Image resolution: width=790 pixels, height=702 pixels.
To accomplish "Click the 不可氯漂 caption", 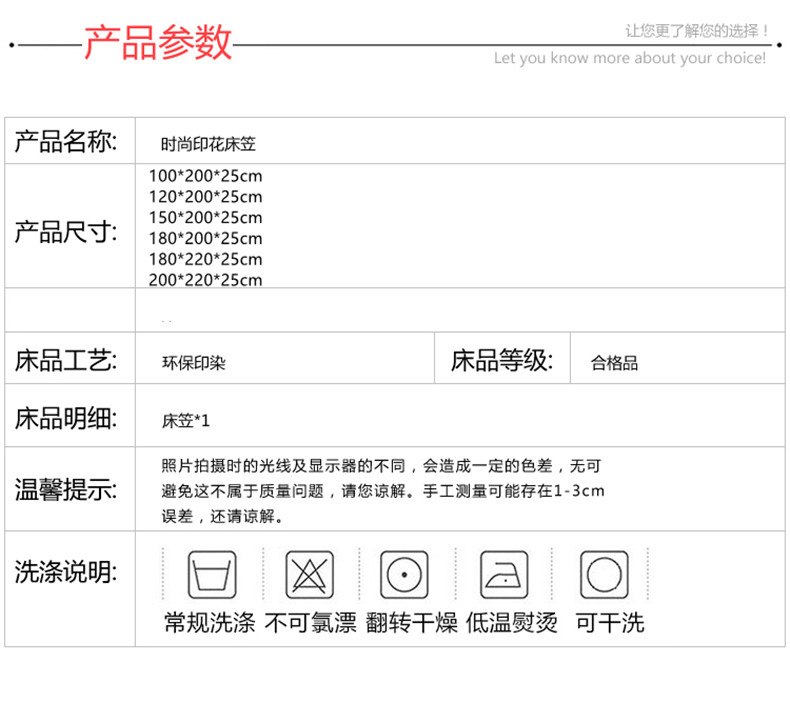I will [310, 623].
